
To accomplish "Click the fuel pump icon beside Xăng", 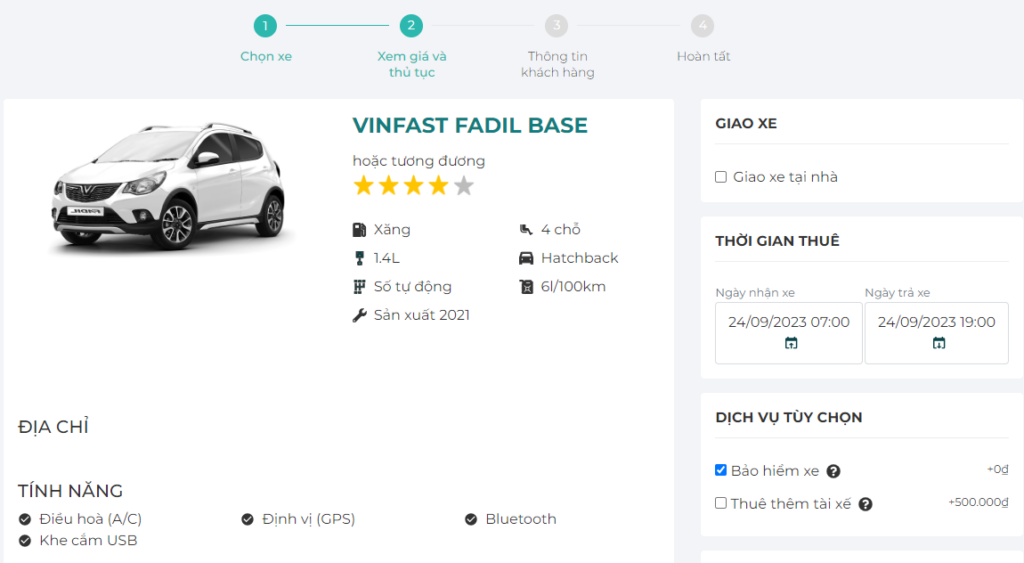I will tap(360, 230).
